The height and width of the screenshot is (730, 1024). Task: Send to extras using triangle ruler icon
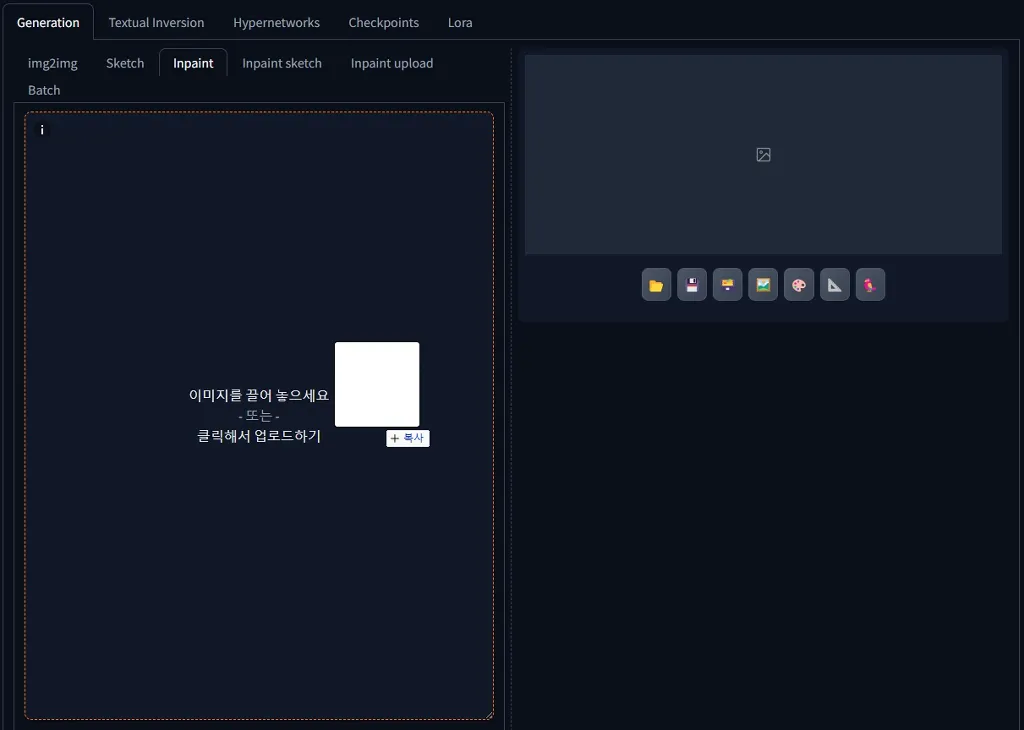(835, 285)
